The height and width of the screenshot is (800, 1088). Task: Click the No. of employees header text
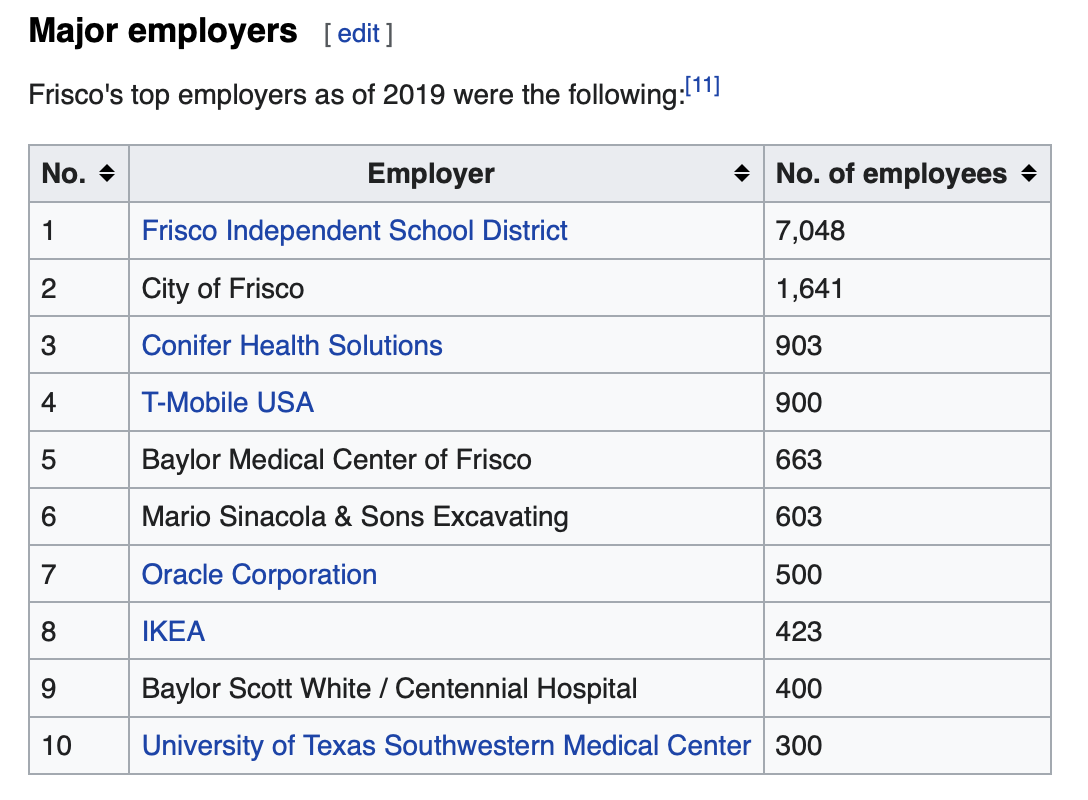891,173
